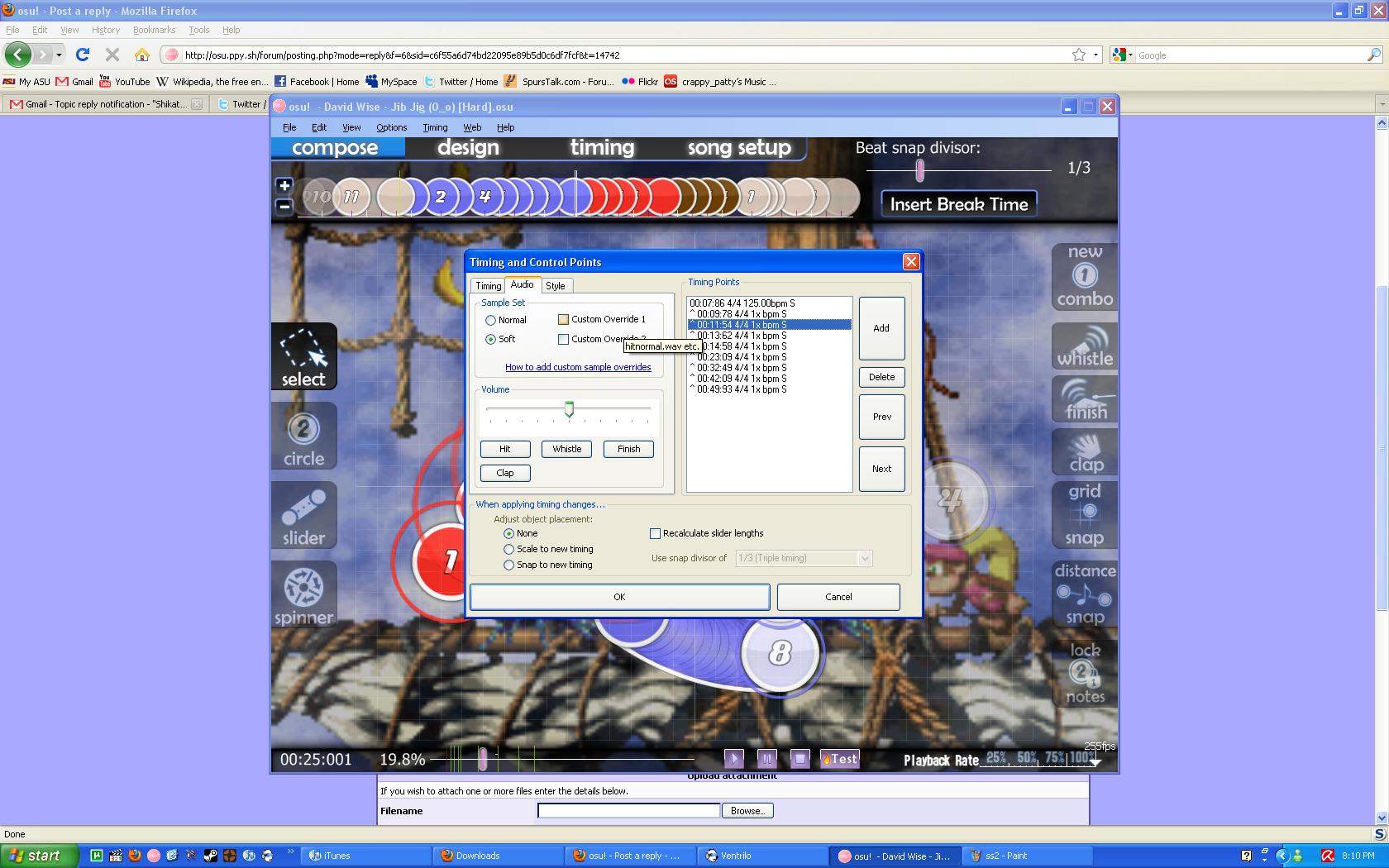Open the song setup mode

point(739,147)
